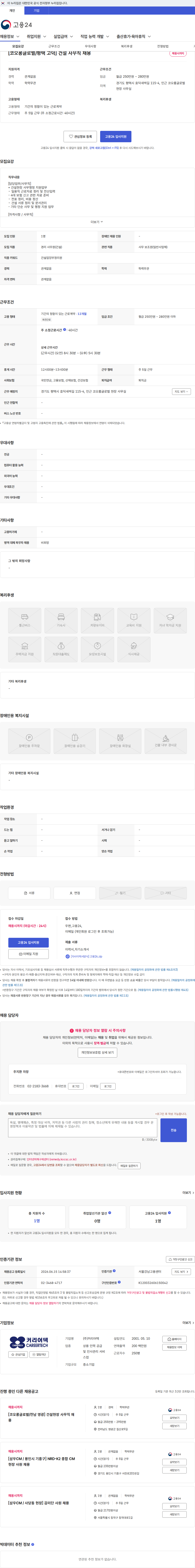Open the 건설현장 사무직 채용 listing

pos(41,1417)
